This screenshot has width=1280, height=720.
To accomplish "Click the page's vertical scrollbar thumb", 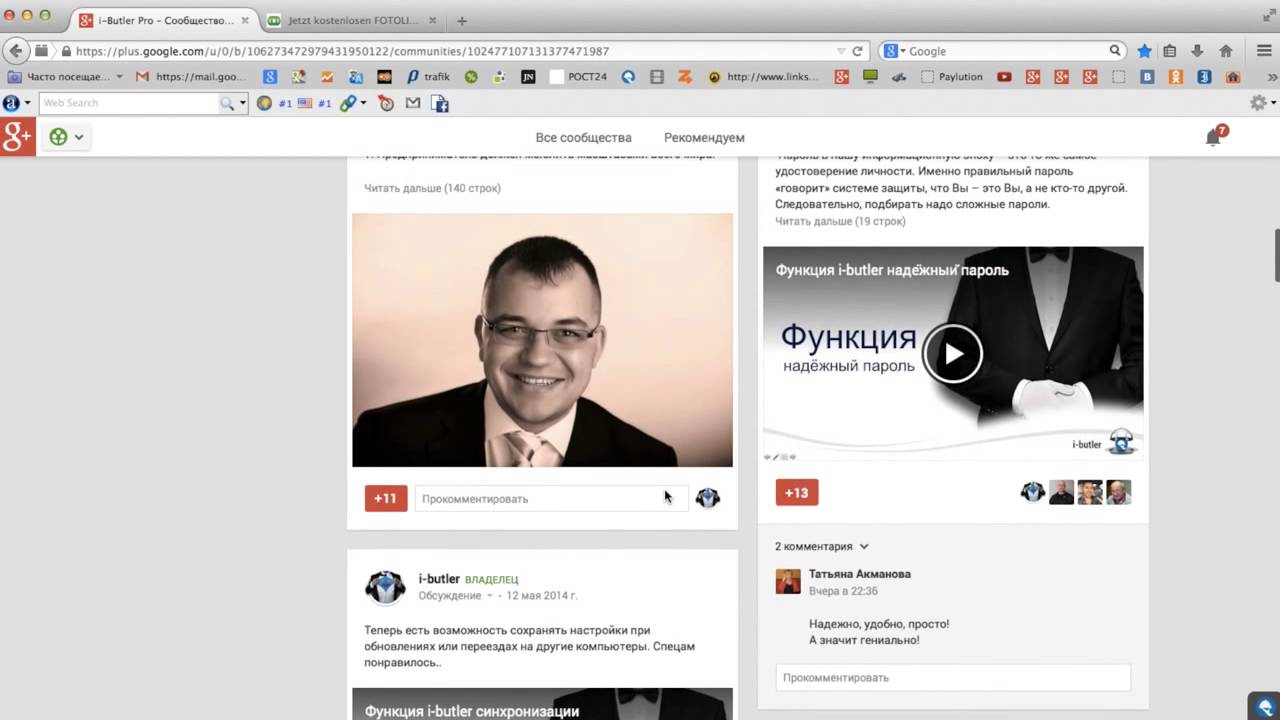I will [x=1277, y=255].
